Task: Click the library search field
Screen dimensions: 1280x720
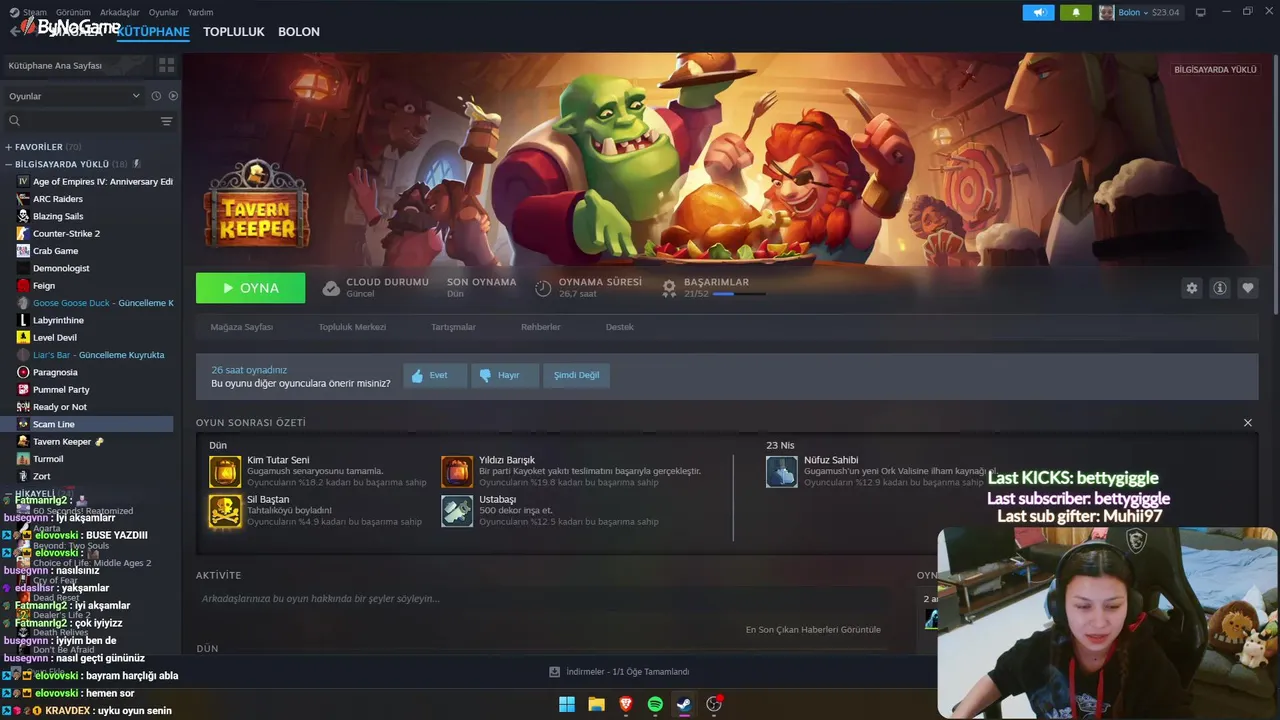Action: [x=80, y=121]
